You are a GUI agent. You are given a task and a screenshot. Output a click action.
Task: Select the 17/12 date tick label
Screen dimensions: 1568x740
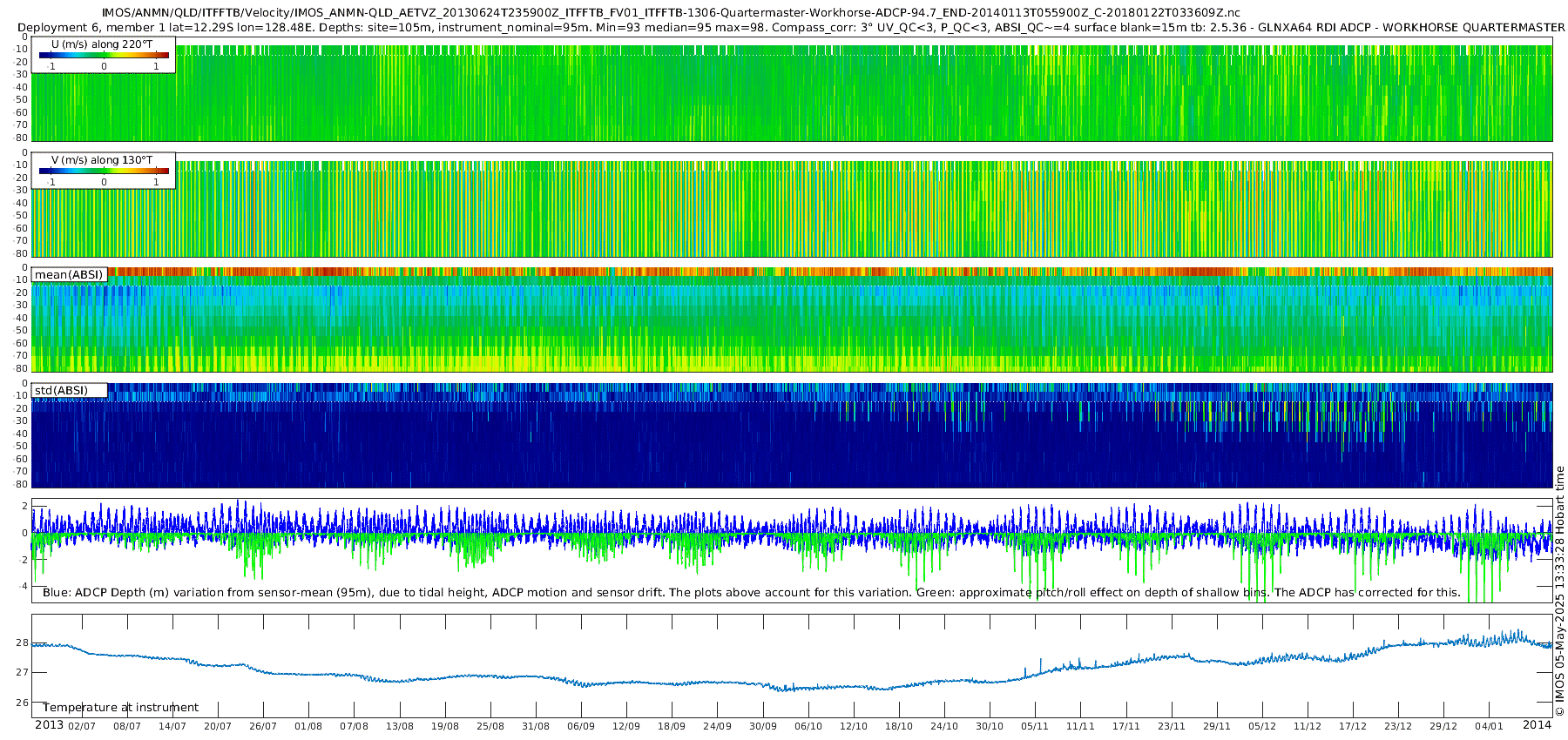pyautogui.click(x=1353, y=726)
